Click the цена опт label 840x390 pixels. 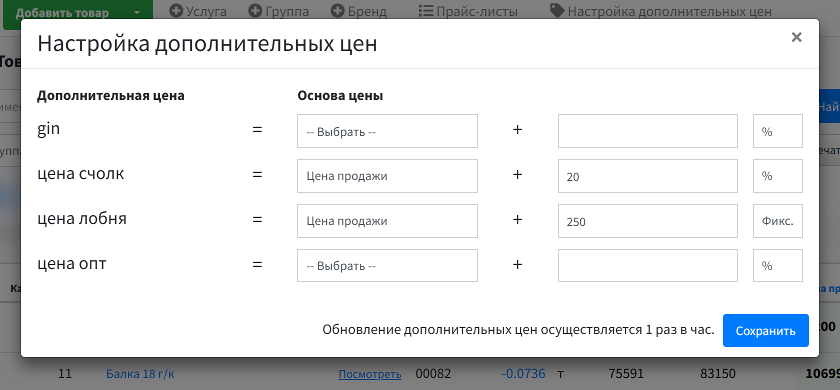click(72, 264)
